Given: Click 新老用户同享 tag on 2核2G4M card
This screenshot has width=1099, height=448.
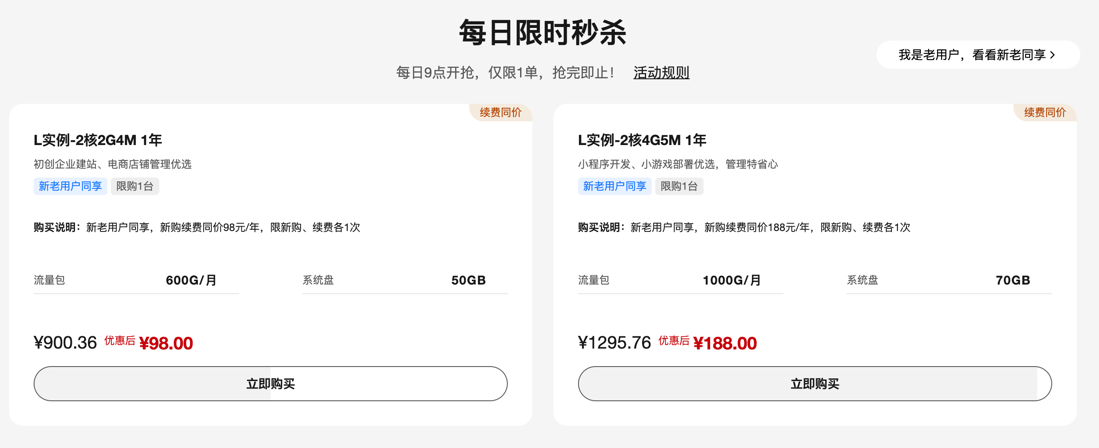Looking at the screenshot, I should coord(70,186).
